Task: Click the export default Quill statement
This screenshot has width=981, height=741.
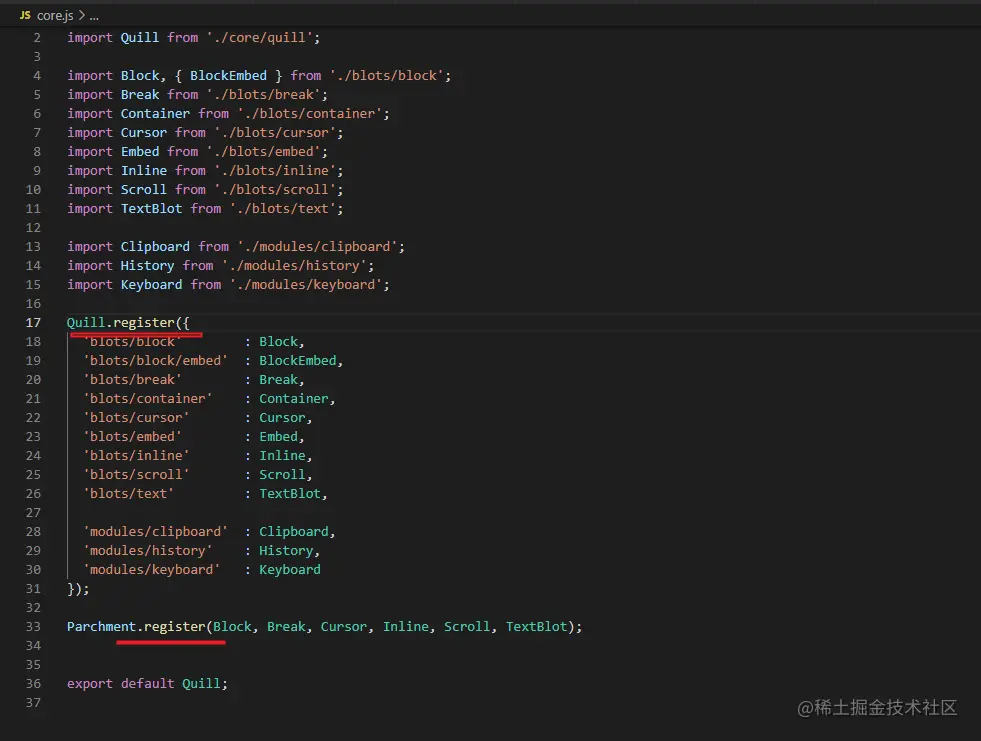Action: click(x=147, y=684)
